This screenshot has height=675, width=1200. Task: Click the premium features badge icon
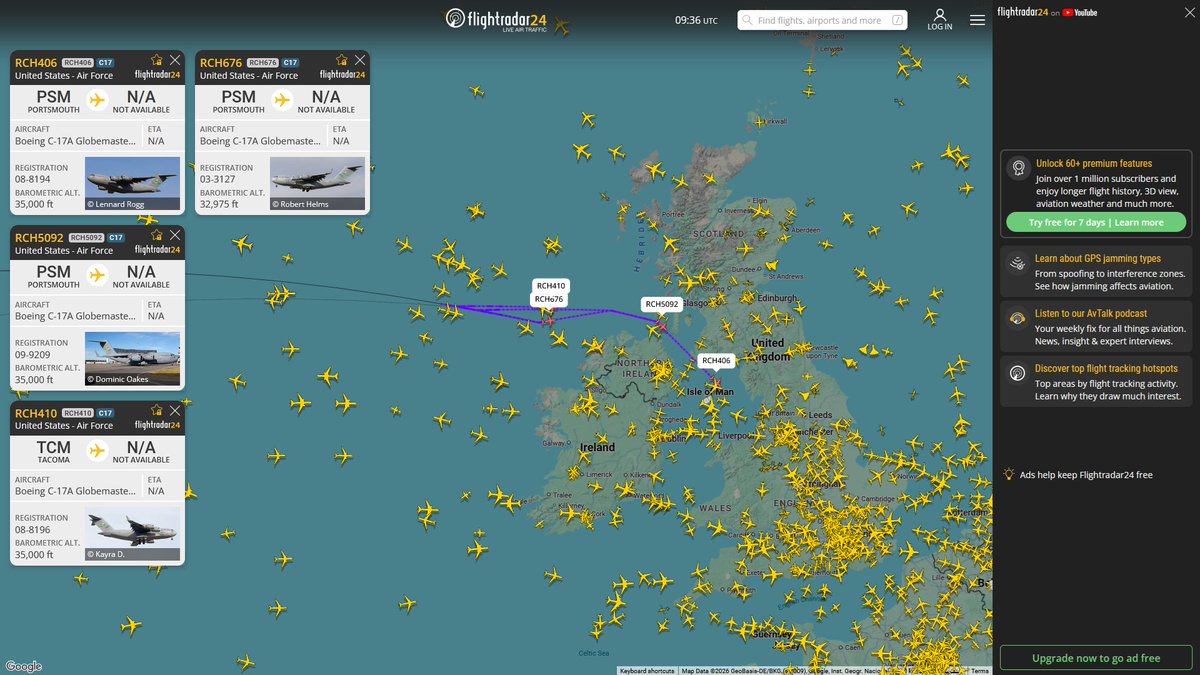tap(1018, 168)
